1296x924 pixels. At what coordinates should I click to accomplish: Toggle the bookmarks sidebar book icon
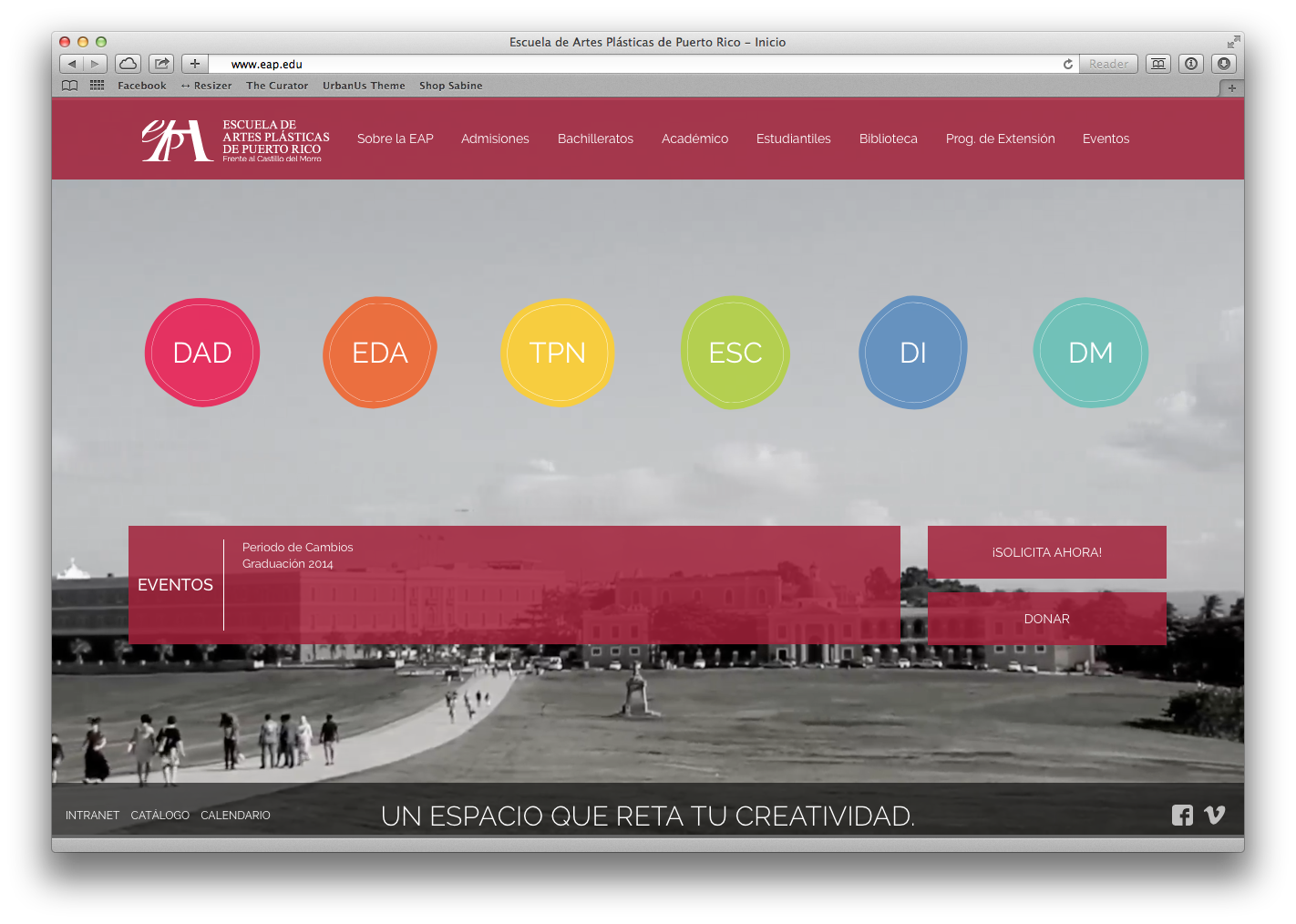tap(69, 86)
